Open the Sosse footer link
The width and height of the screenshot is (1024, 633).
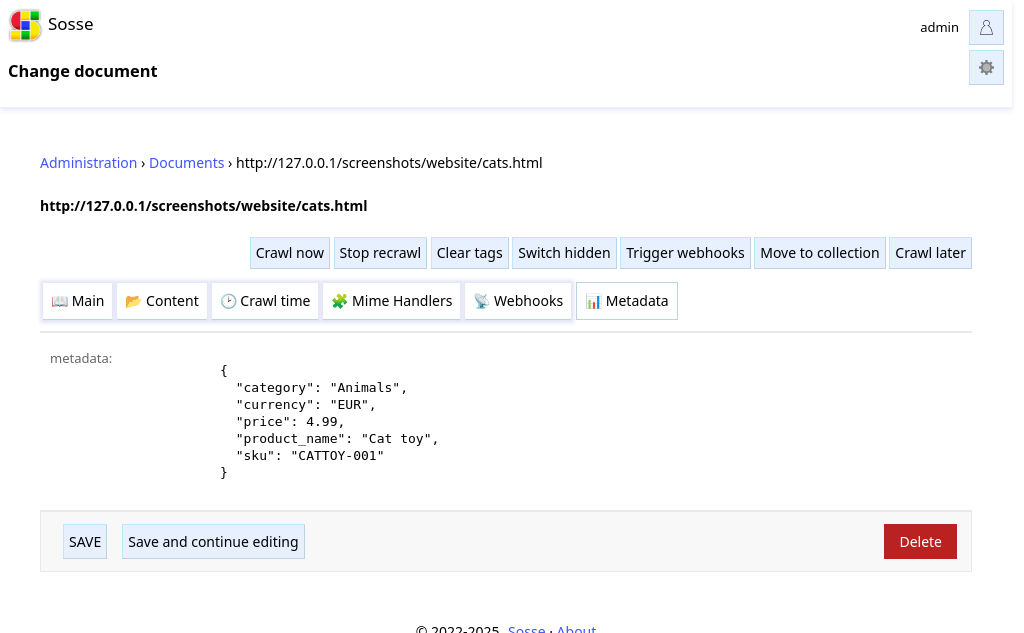click(x=526, y=629)
